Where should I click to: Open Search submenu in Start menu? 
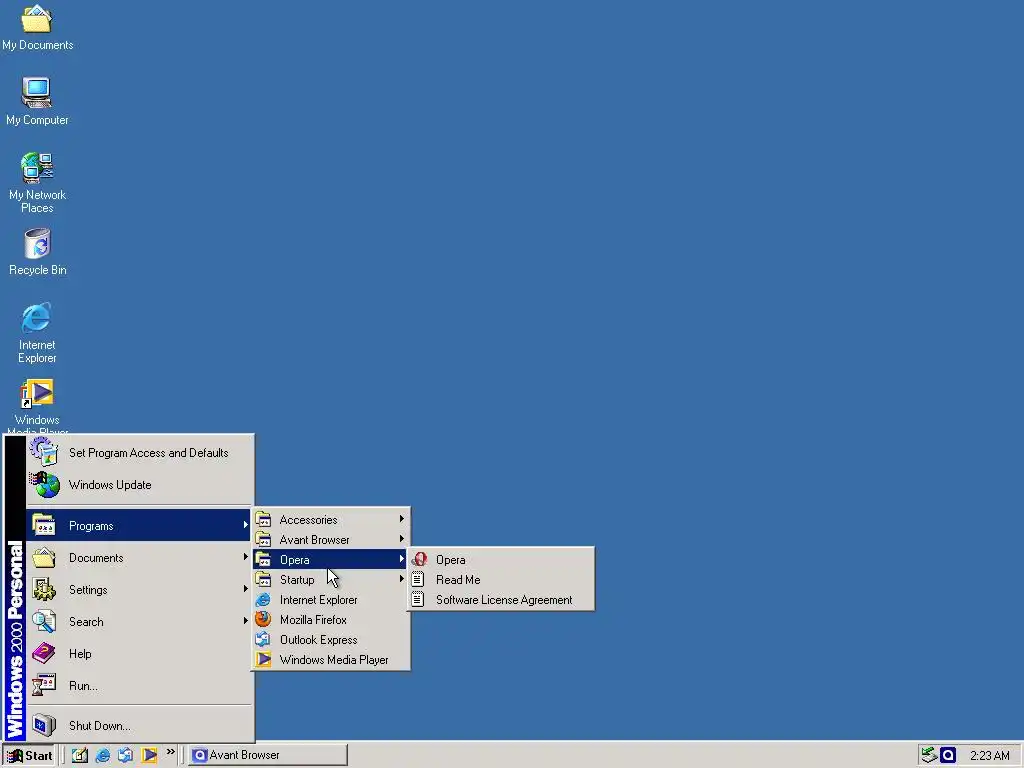click(140, 622)
